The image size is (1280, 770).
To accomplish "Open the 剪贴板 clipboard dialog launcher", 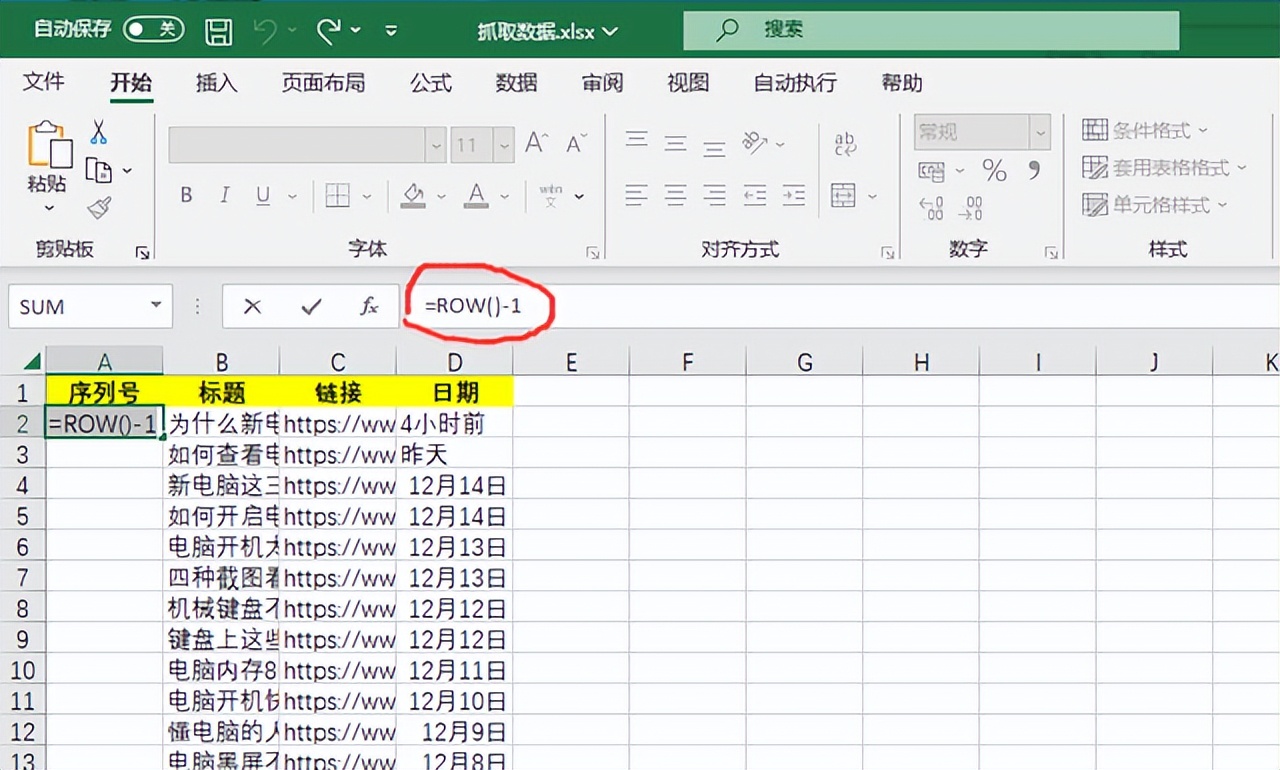I will [142, 253].
